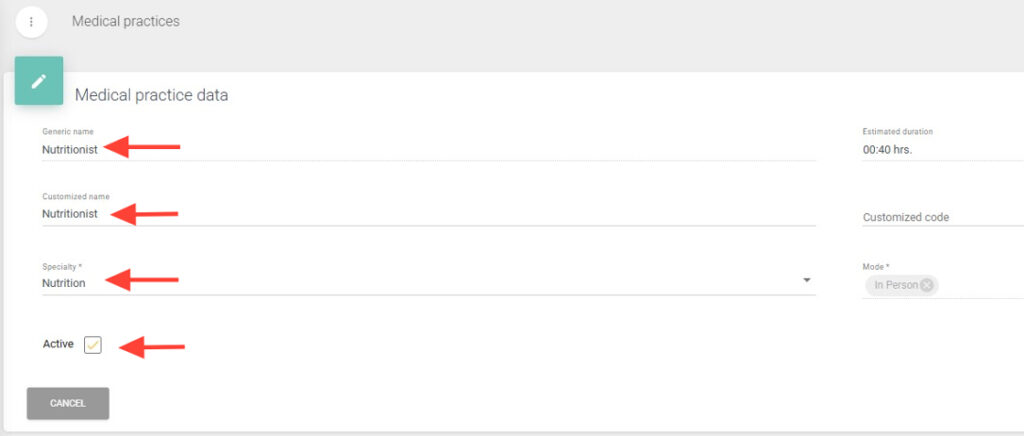Image resolution: width=1024 pixels, height=436 pixels.
Task: Click the Active checkbox label text
Action: coord(58,344)
